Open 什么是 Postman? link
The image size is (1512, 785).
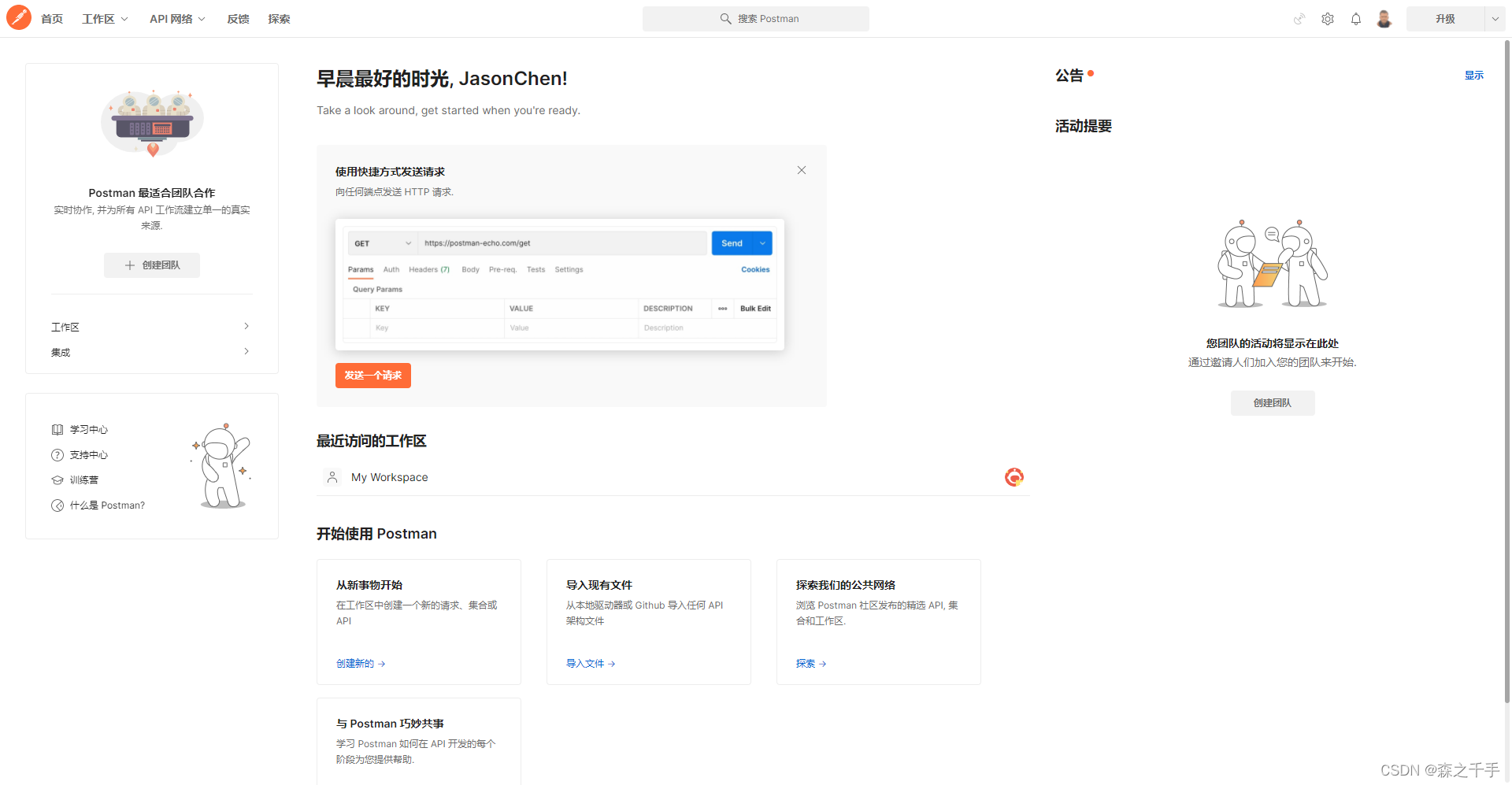coord(107,505)
